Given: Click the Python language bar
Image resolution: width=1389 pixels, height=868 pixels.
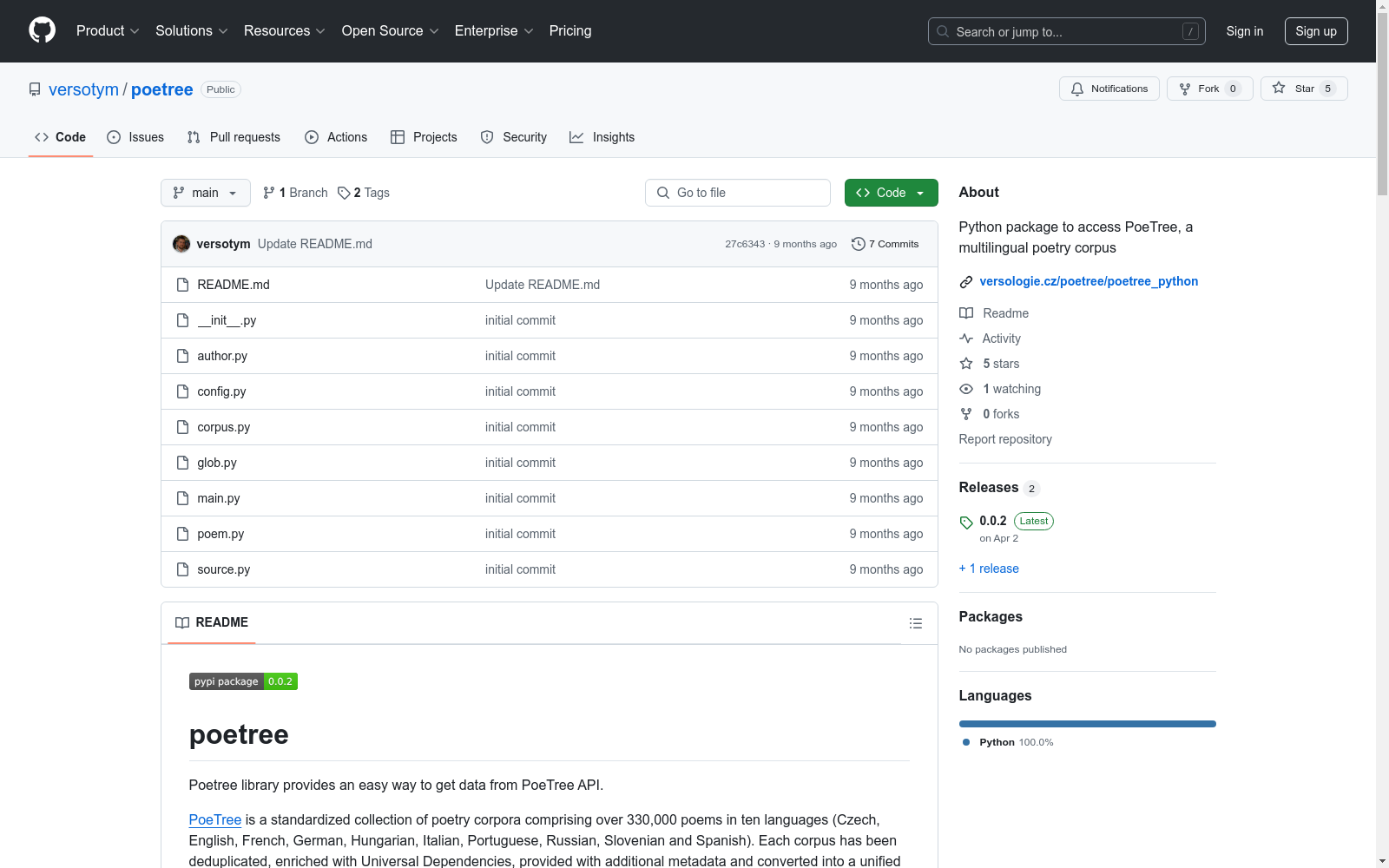Looking at the screenshot, I should [x=1087, y=724].
